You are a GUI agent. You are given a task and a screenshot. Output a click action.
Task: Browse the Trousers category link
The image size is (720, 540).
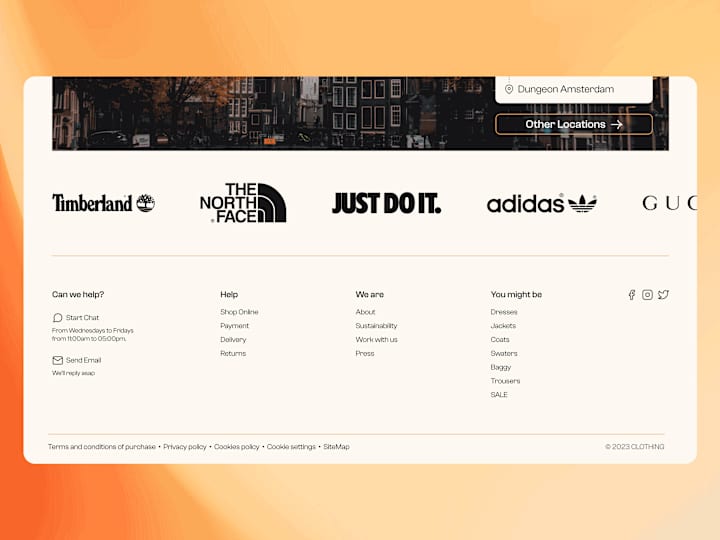tap(505, 381)
